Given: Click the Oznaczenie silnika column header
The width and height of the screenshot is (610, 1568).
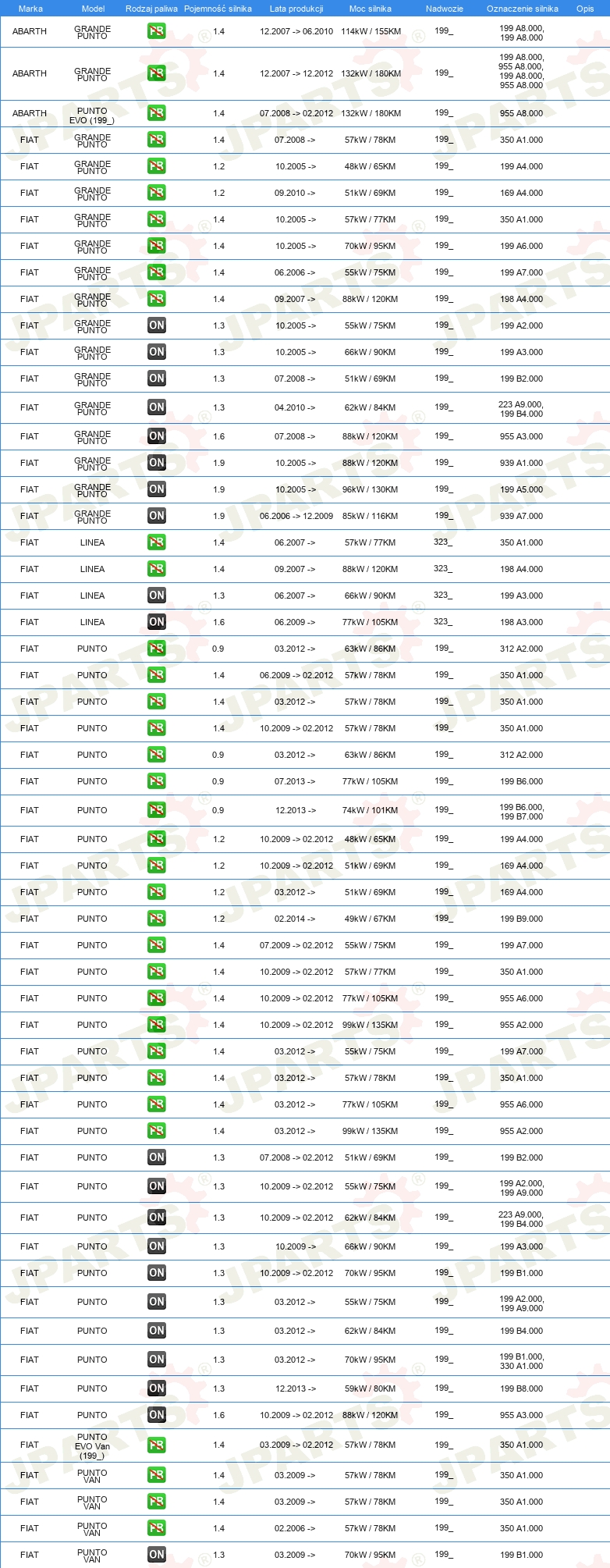Looking at the screenshot, I should (523, 9).
